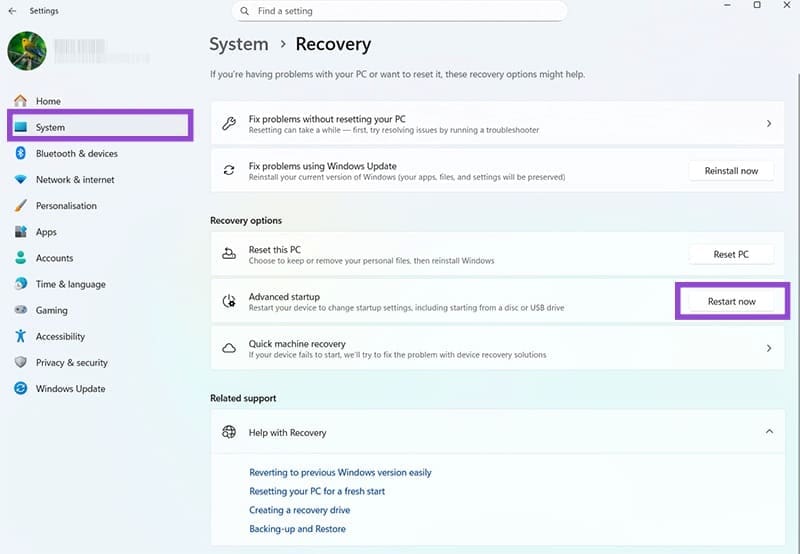This screenshot has width=800, height=554.
Task: Select the Gaming controller icon
Action: point(20,311)
